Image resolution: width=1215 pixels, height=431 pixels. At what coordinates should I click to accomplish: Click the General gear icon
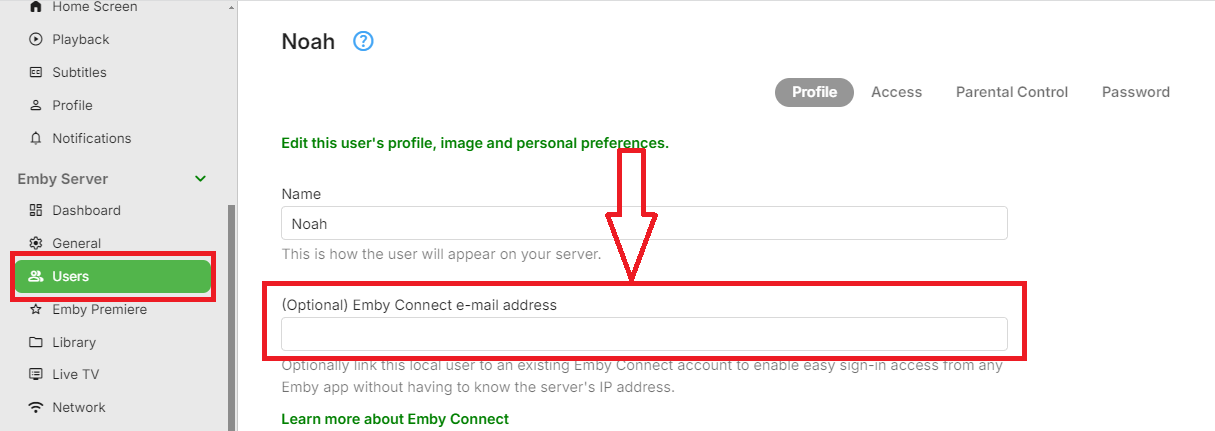pyautogui.click(x=36, y=243)
